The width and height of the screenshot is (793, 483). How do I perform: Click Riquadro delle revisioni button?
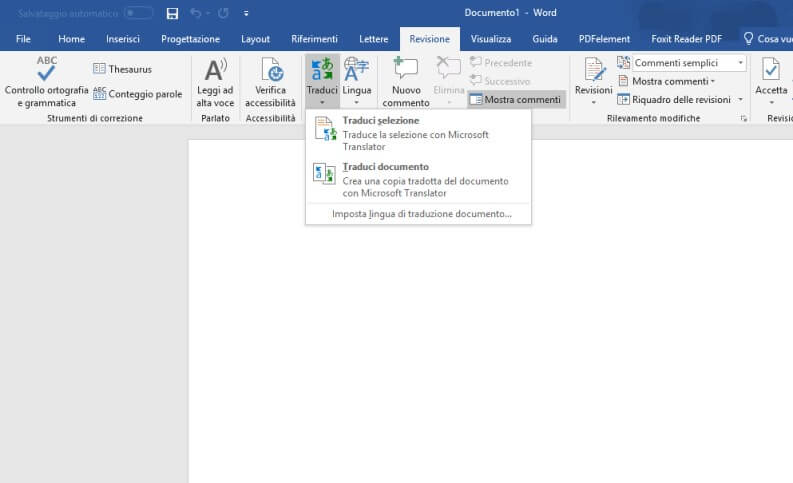click(674, 100)
